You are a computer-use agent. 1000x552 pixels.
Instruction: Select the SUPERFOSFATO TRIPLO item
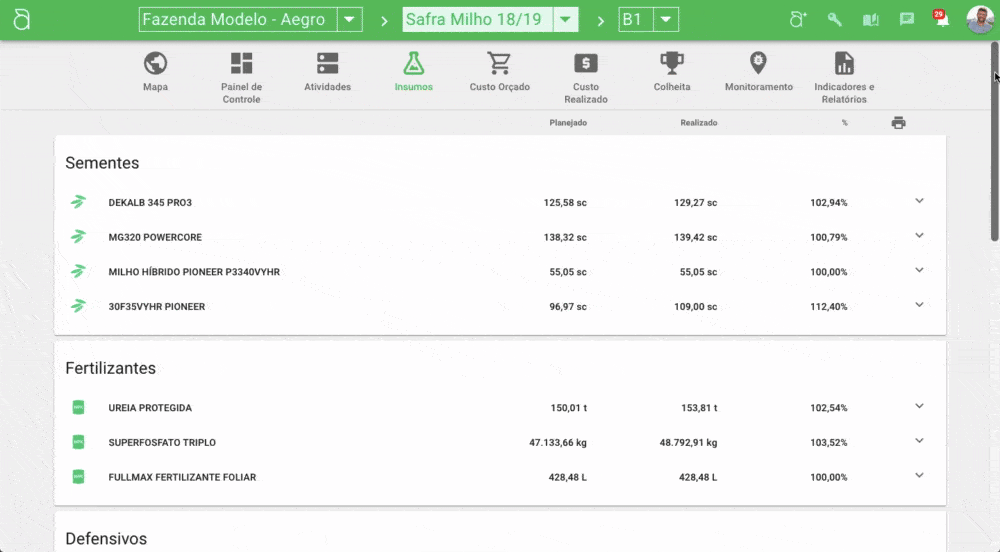162,442
